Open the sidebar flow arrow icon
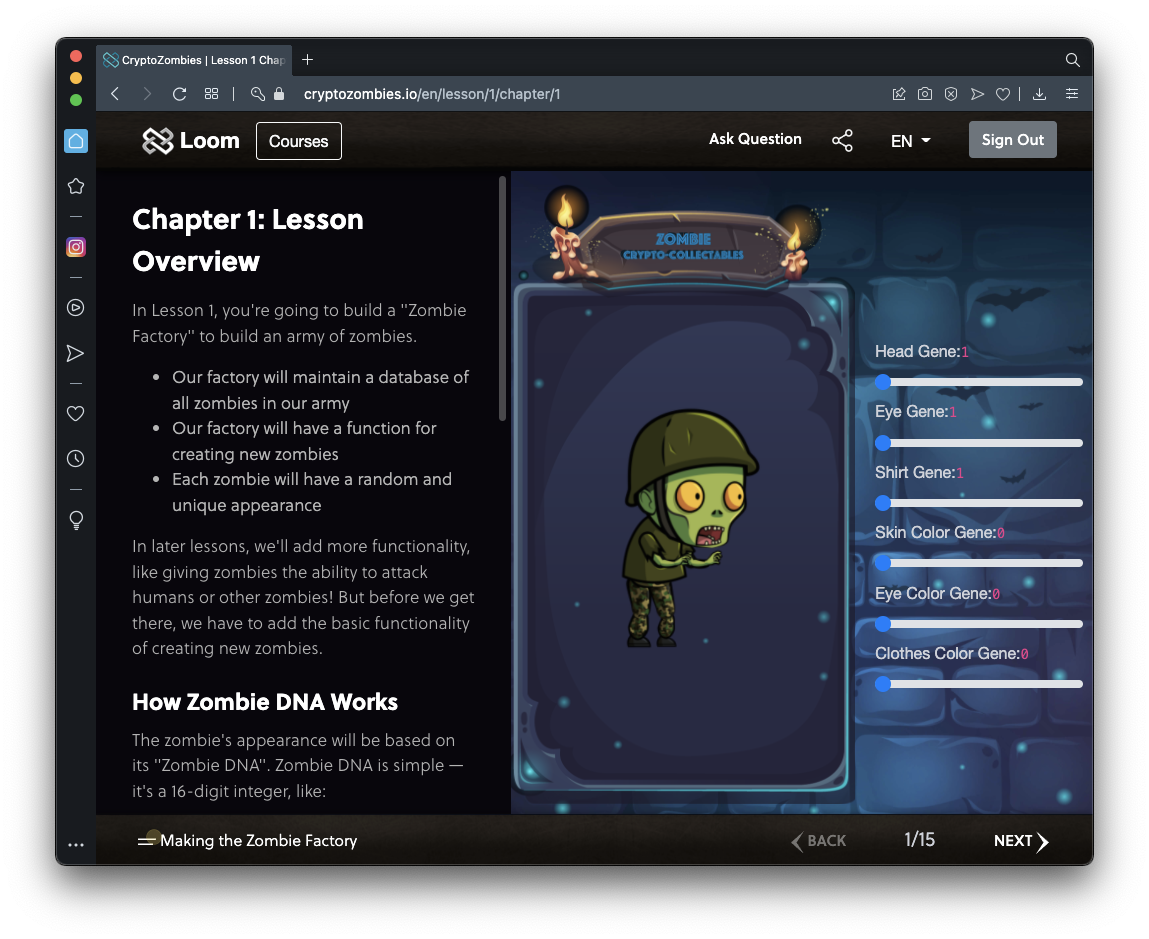 point(75,353)
